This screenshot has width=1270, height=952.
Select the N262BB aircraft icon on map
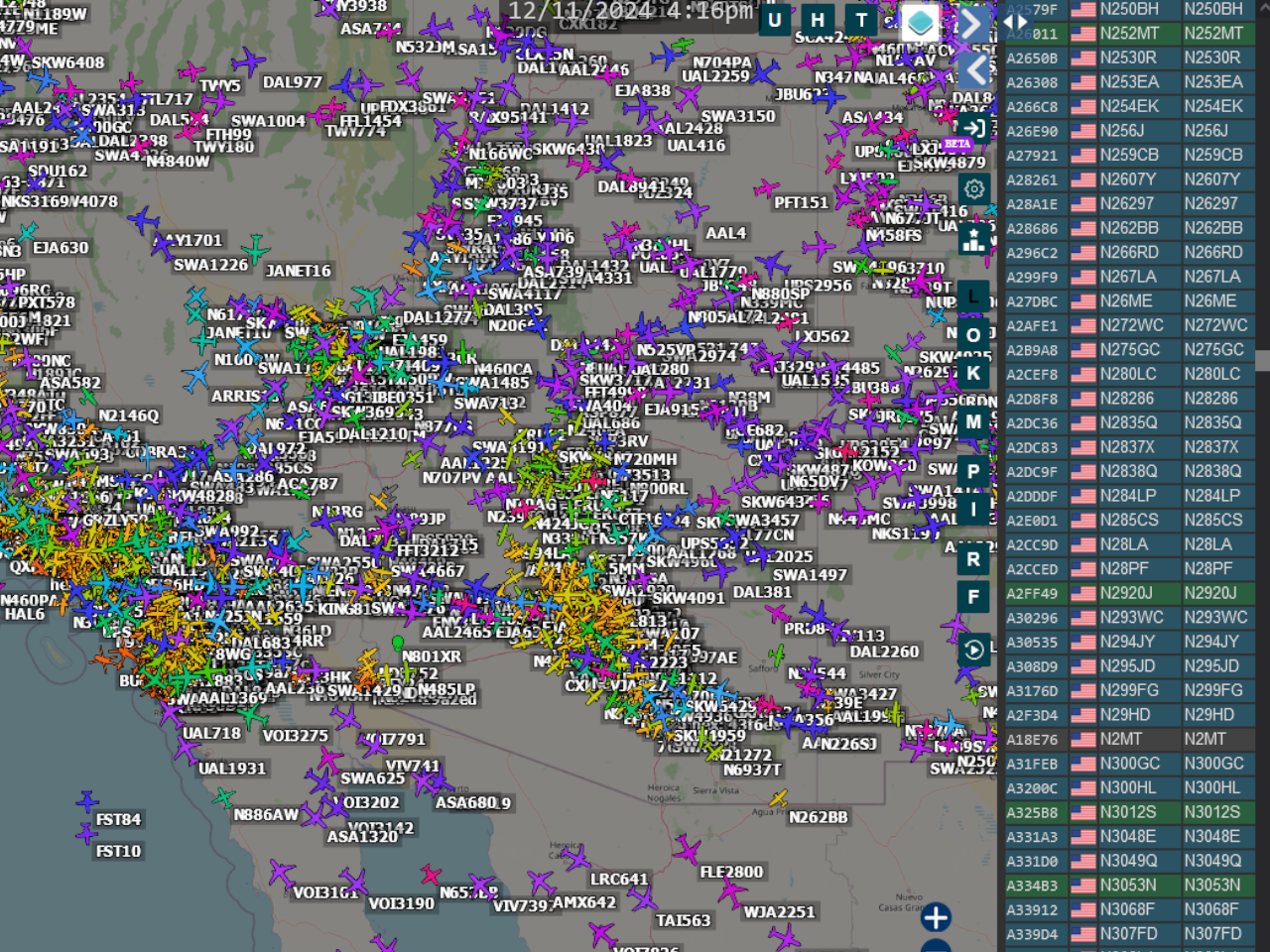pos(779,798)
